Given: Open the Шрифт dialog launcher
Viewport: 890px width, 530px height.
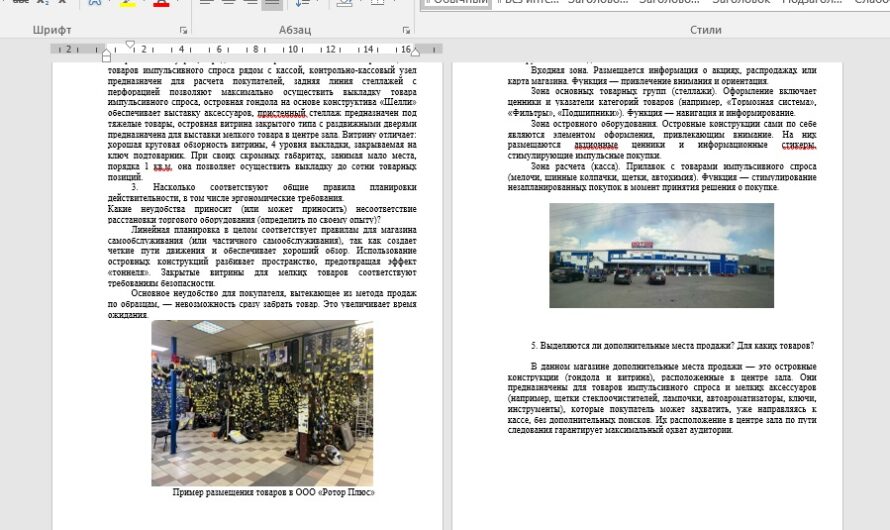Looking at the screenshot, I should (183, 30).
